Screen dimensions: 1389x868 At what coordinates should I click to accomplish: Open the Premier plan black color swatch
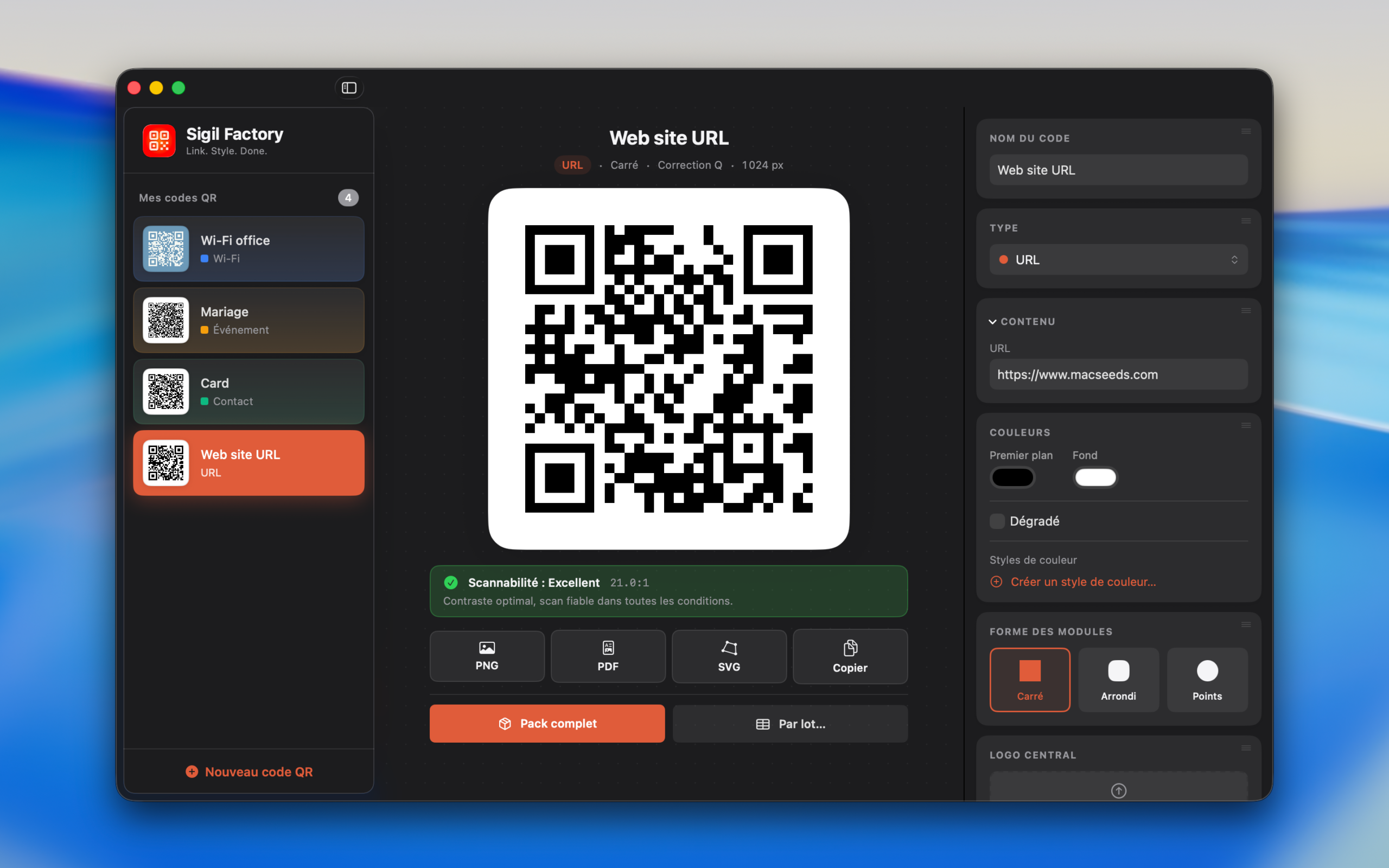[1012, 477]
